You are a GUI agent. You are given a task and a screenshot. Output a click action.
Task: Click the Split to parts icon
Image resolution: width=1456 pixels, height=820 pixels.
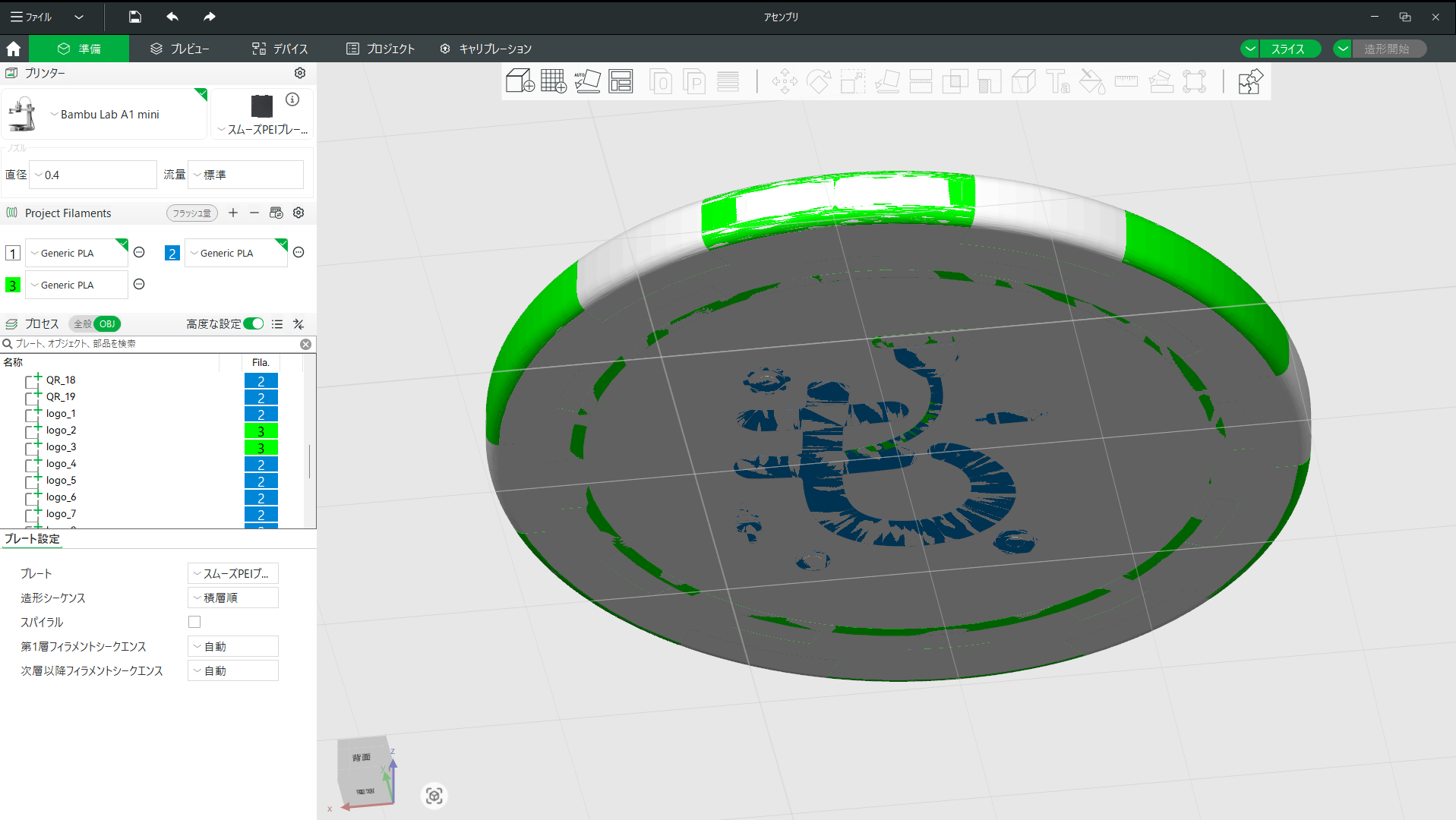tap(694, 81)
